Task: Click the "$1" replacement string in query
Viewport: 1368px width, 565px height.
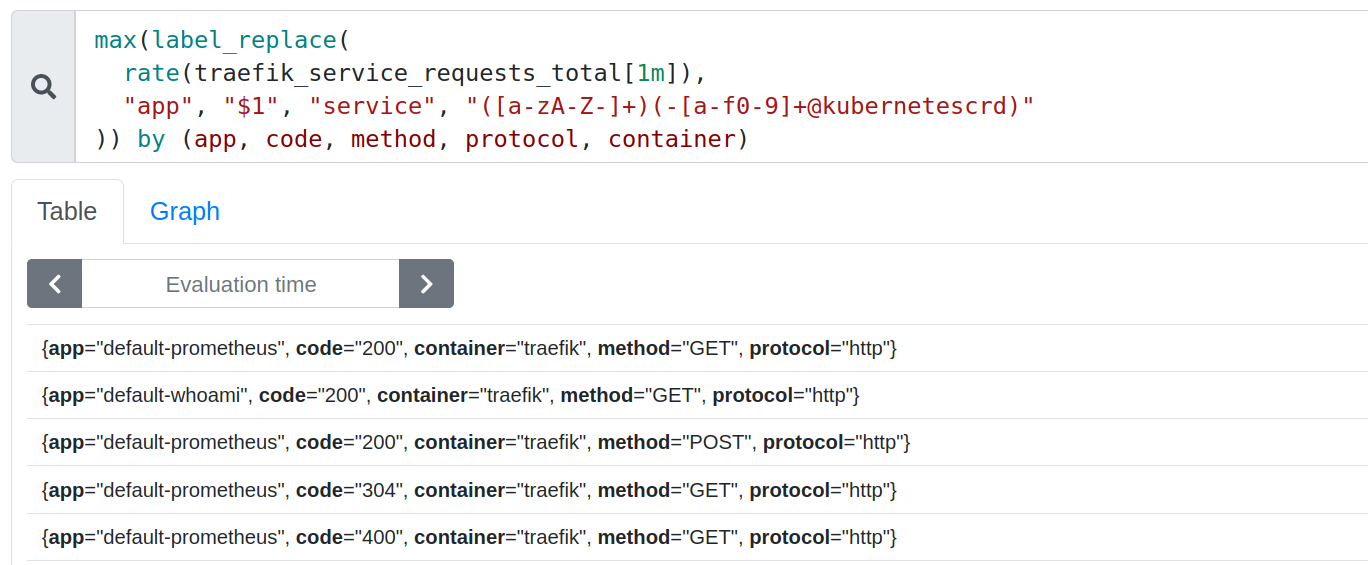Action: point(252,106)
